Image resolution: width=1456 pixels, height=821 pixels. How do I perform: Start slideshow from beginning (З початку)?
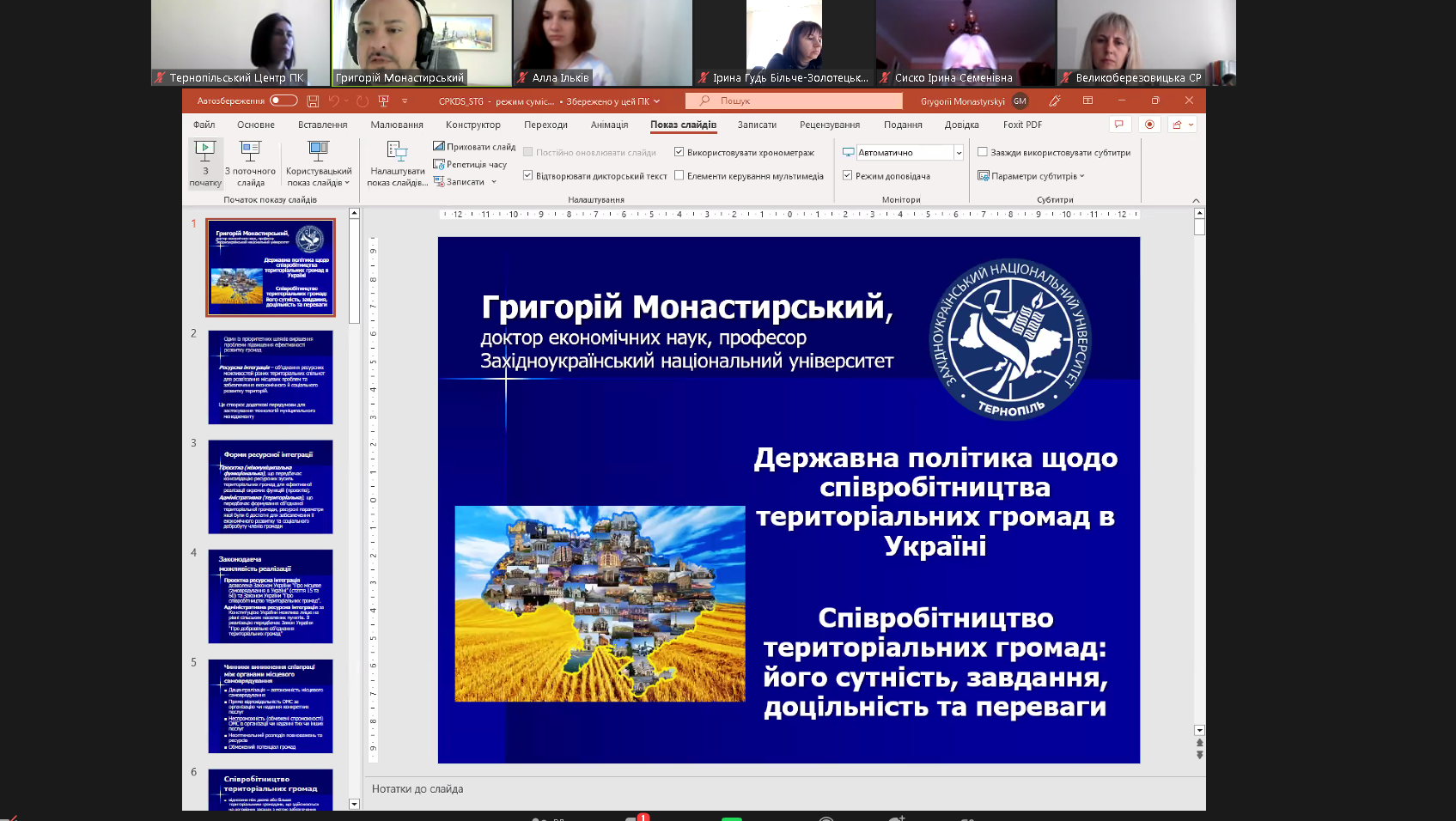(205, 162)
